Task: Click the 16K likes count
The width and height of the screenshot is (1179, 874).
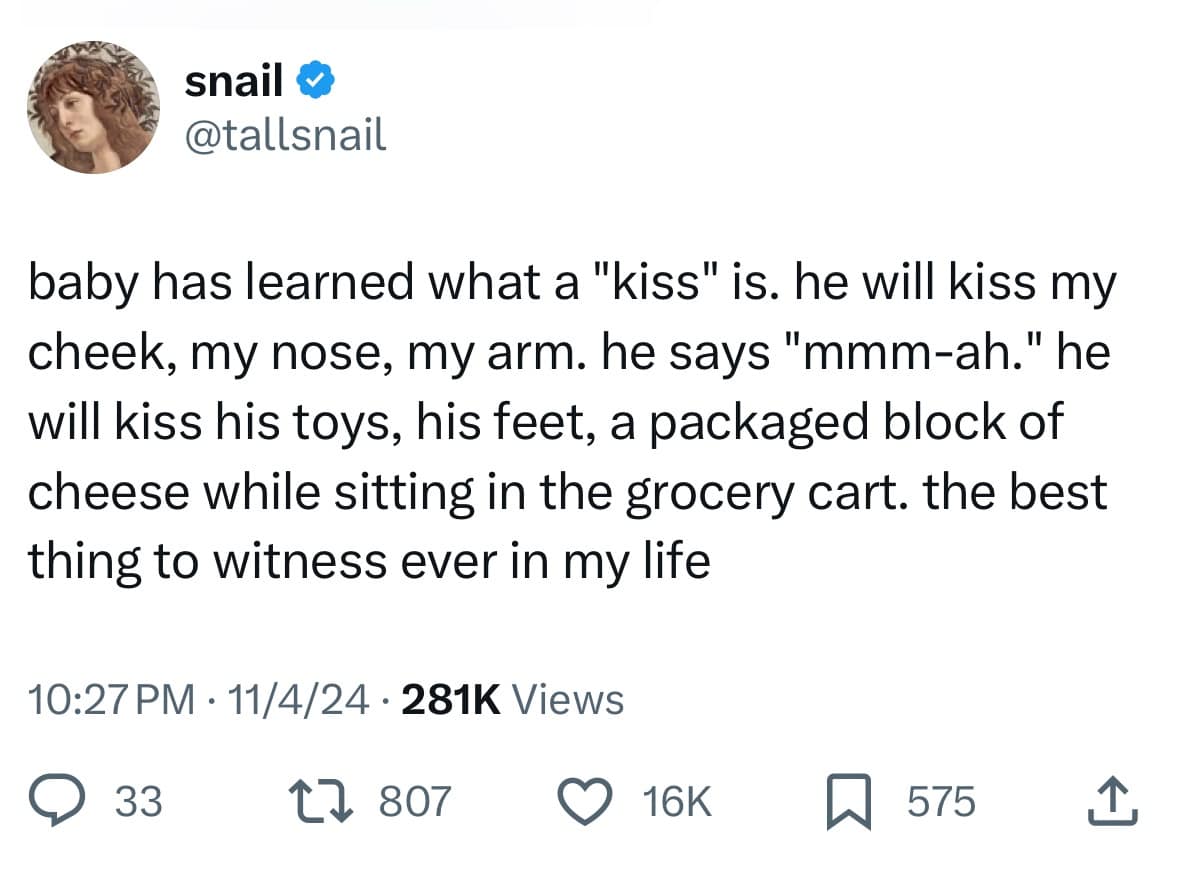Action: click(677, 802)
